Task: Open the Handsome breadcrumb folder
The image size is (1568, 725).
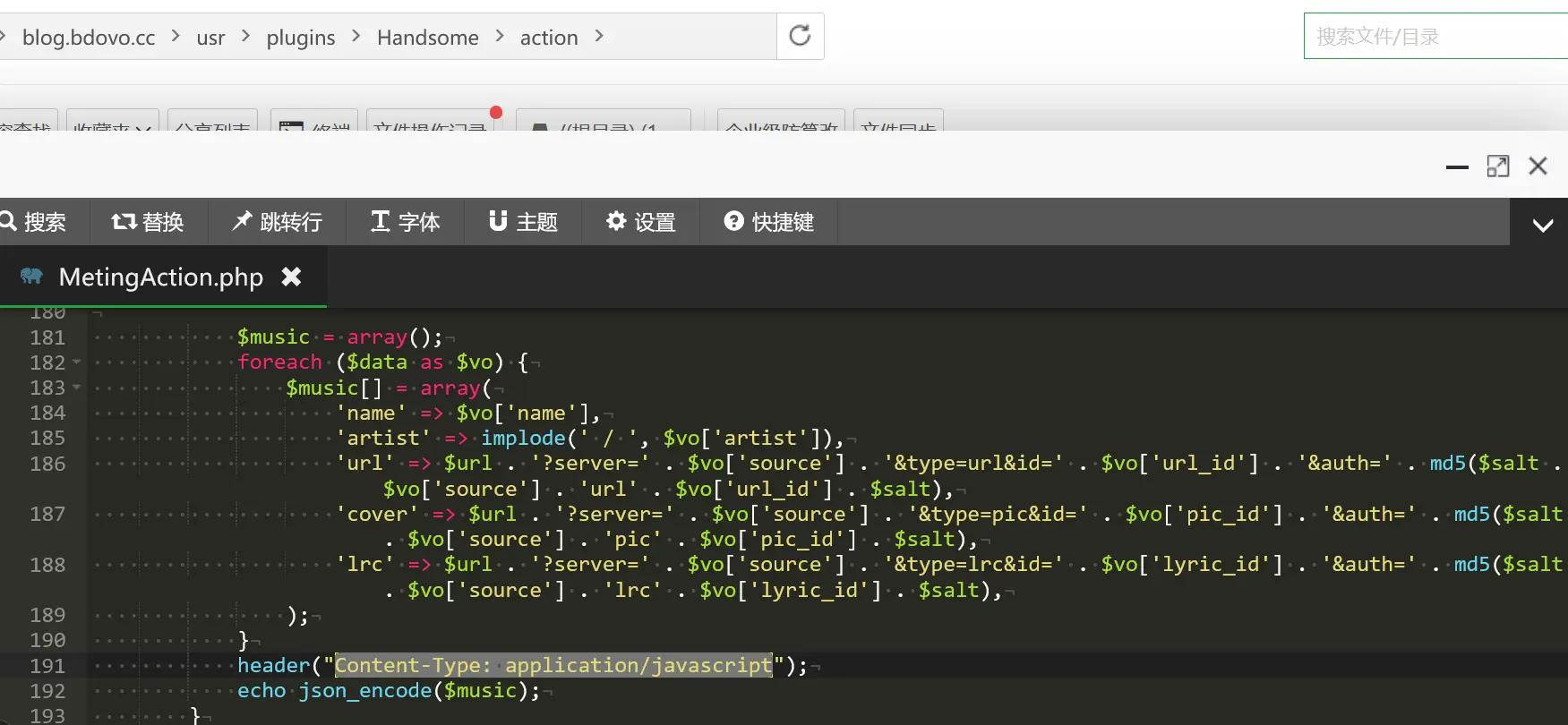Action: click(x=427, y=38)
